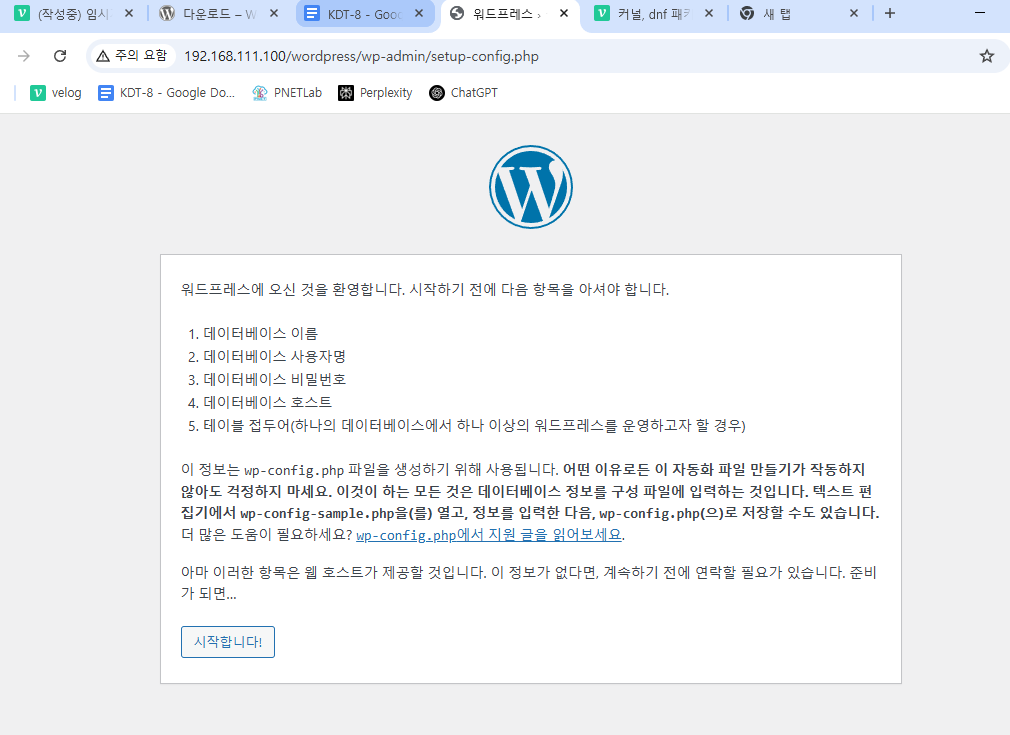
Task: Close the 워드프레스 tab
Action: [x=564, y=13]
